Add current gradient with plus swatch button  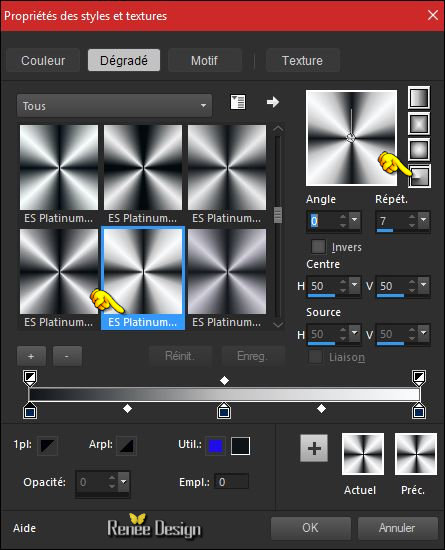[x=314, y=448]
